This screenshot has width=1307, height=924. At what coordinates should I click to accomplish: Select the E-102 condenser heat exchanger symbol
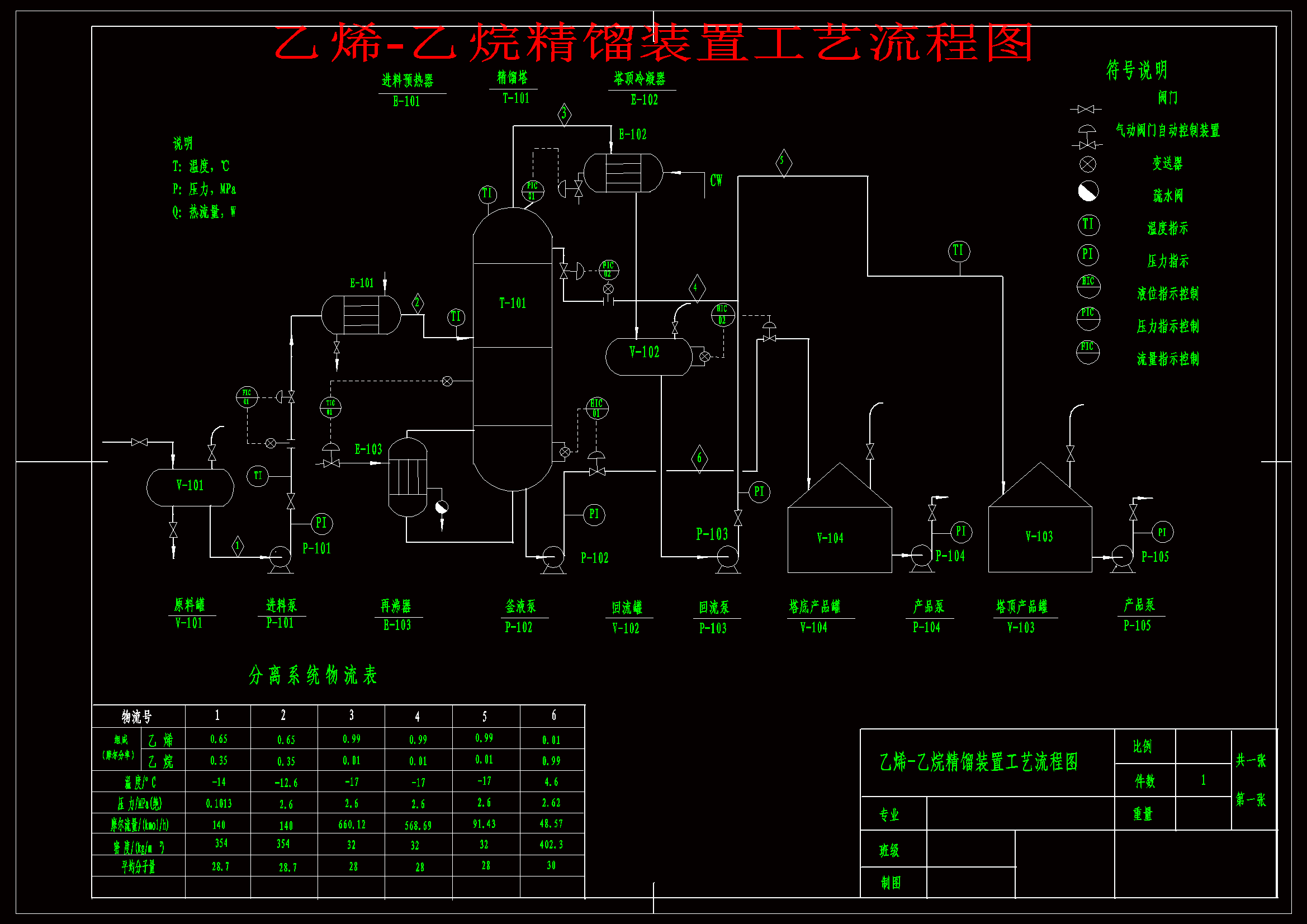coord(623,173)
